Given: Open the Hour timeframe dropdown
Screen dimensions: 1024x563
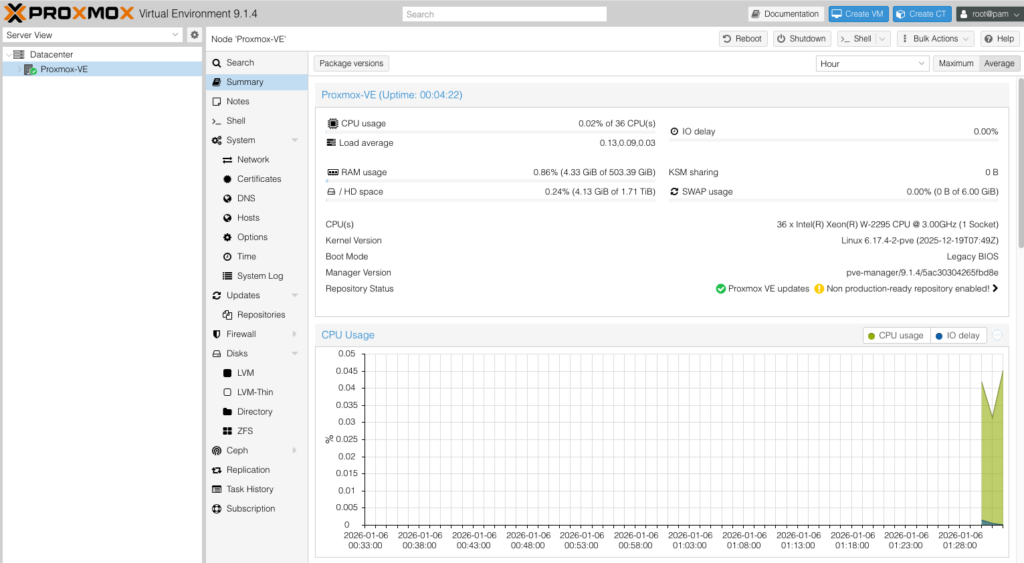Looking at the screenshot, I should tap(872, 63).
